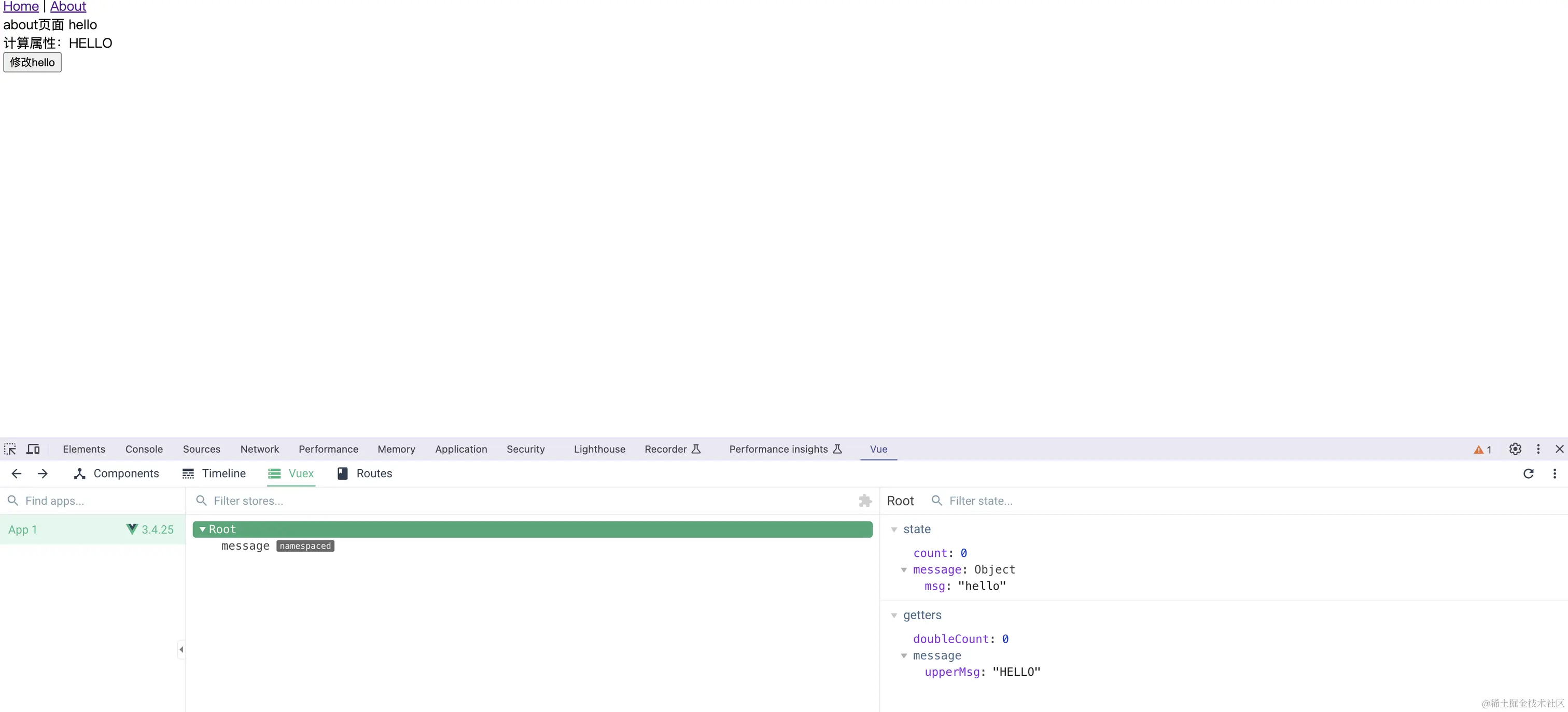Click the puzzle piece icon near Filter stores
The height and width of the screenshot is (712, 1568).
pyautogui.click(x=864, y=500)
